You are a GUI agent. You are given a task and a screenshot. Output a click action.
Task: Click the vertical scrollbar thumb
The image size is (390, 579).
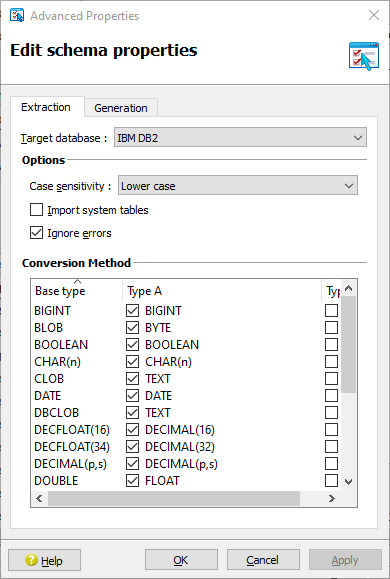[x=349, y=345]
